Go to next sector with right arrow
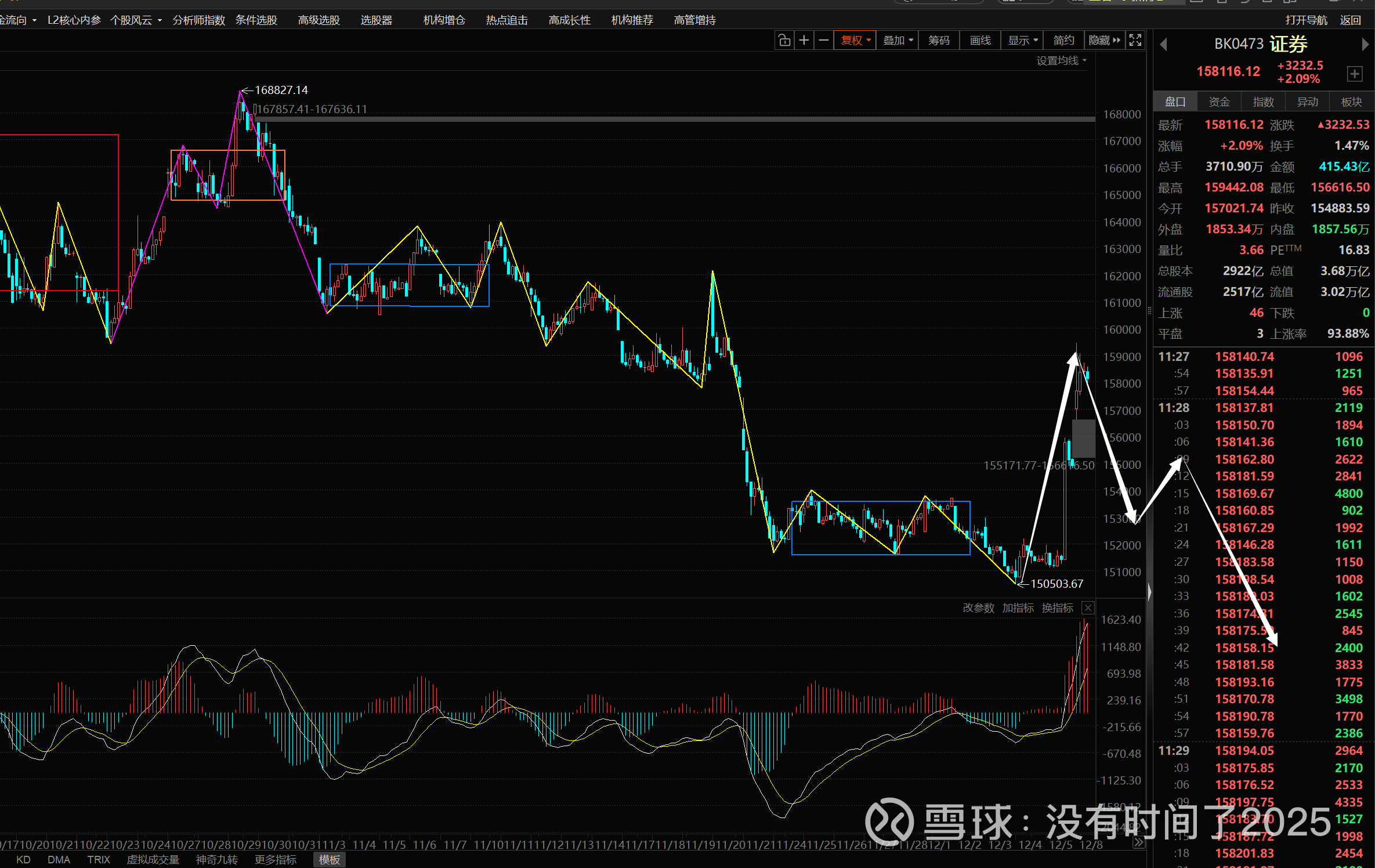This screenshot has width=1375, height=868. [1365, 44]
